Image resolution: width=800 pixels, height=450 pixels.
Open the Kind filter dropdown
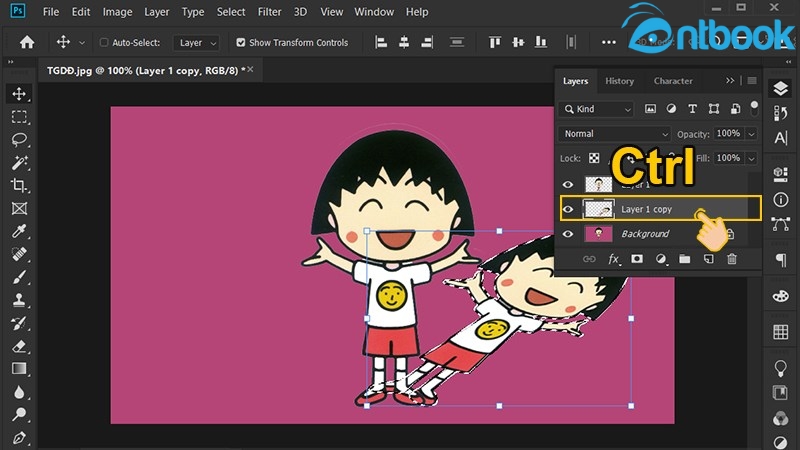[596, 109]
